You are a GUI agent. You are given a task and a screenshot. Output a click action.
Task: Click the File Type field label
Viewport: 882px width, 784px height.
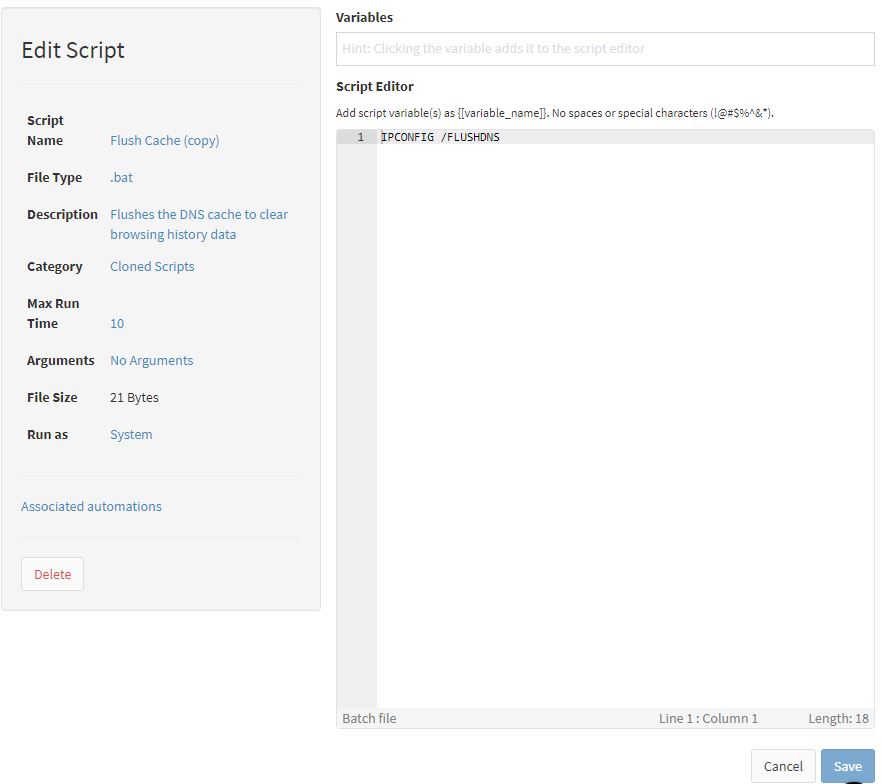[x=54, y=178]
